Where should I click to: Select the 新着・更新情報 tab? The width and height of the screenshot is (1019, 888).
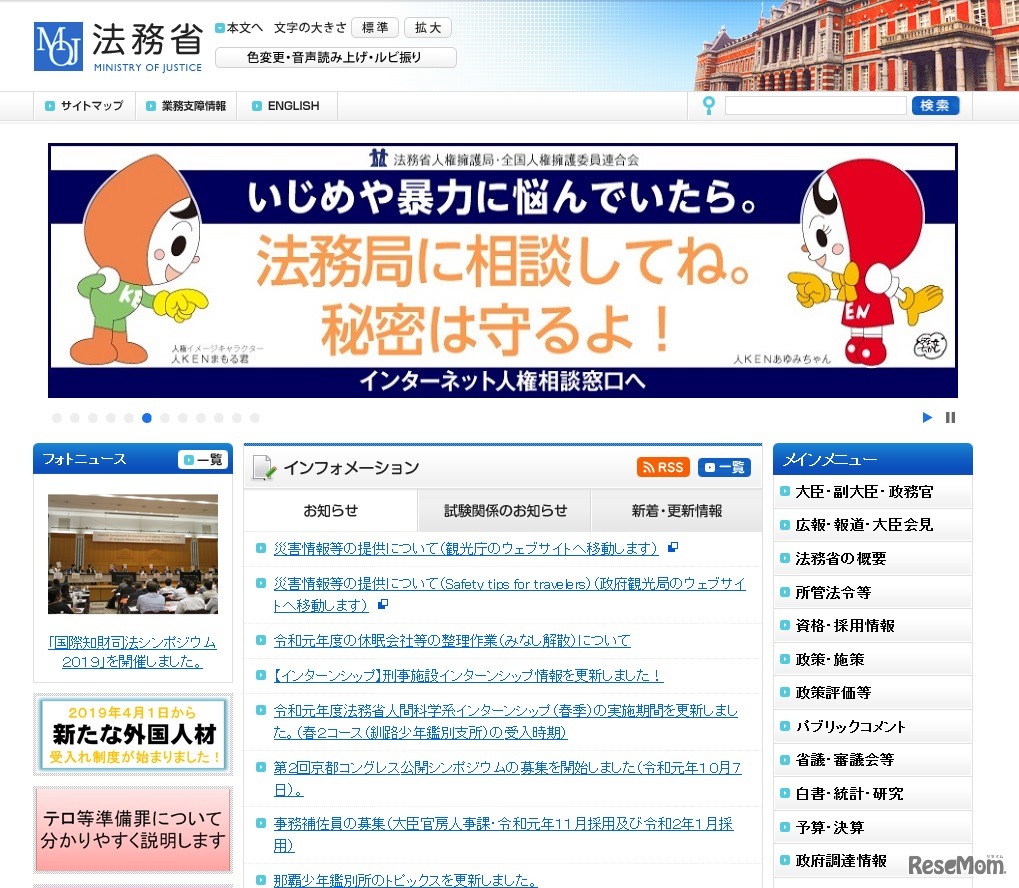tap(677, 510)
